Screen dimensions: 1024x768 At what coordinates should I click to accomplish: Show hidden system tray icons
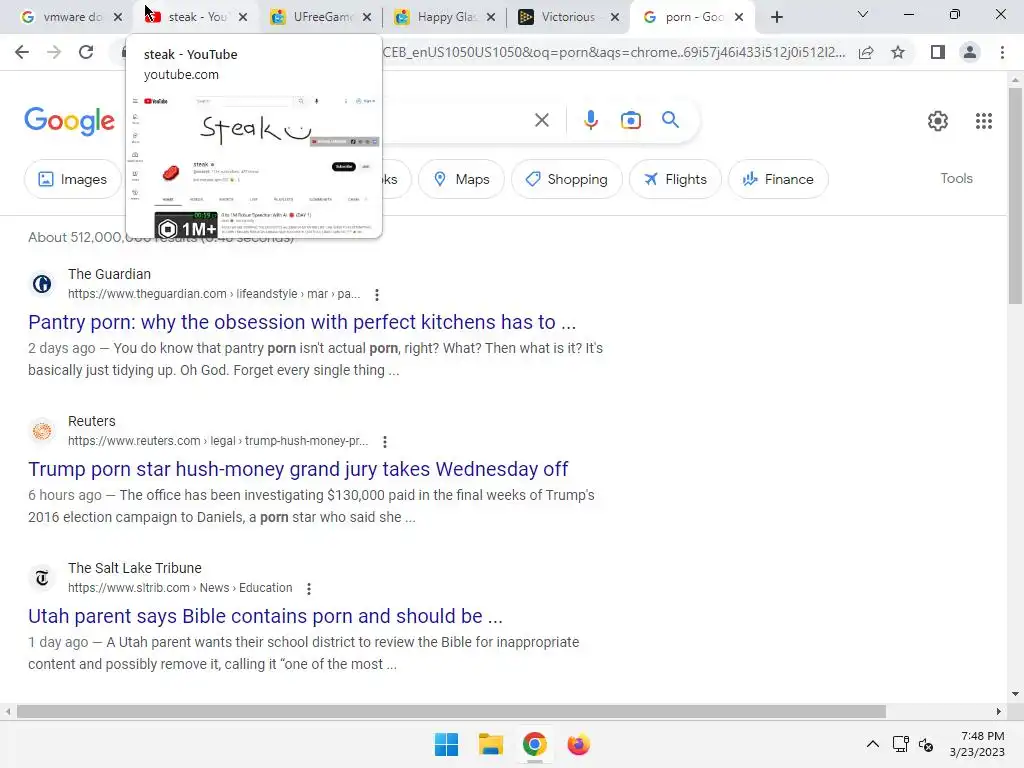[872, 744]
